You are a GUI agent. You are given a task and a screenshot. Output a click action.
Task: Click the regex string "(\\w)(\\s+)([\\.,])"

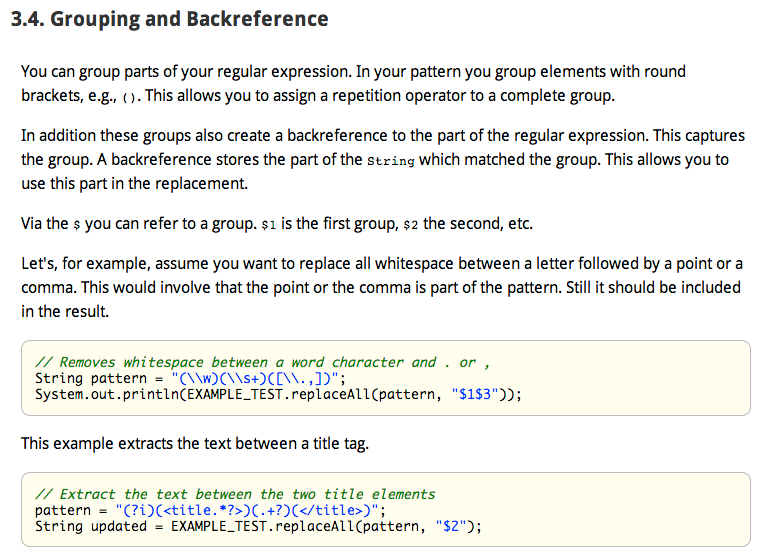(x=259, y=378)
